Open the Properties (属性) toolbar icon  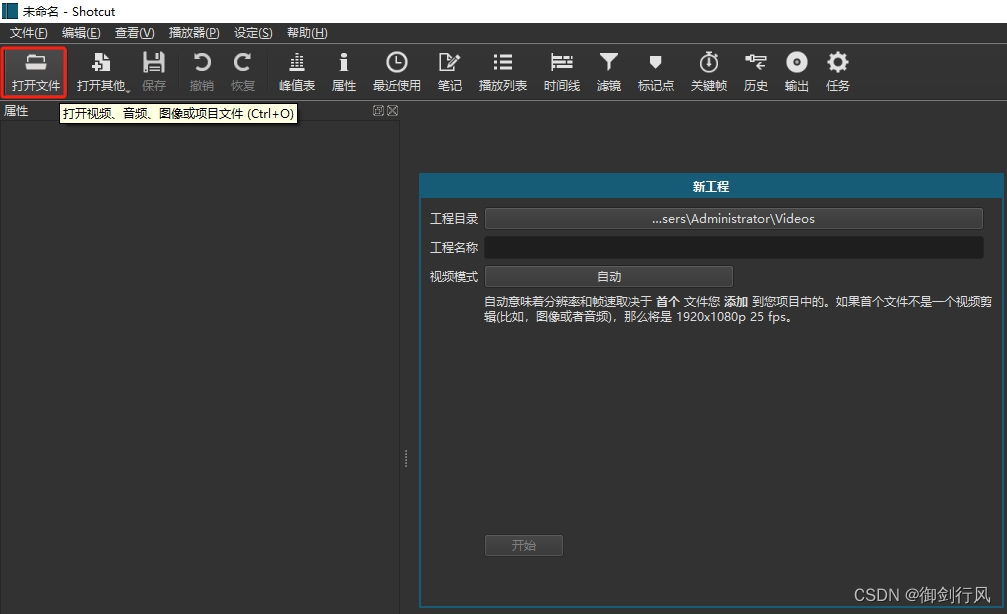tap(344, 71)
